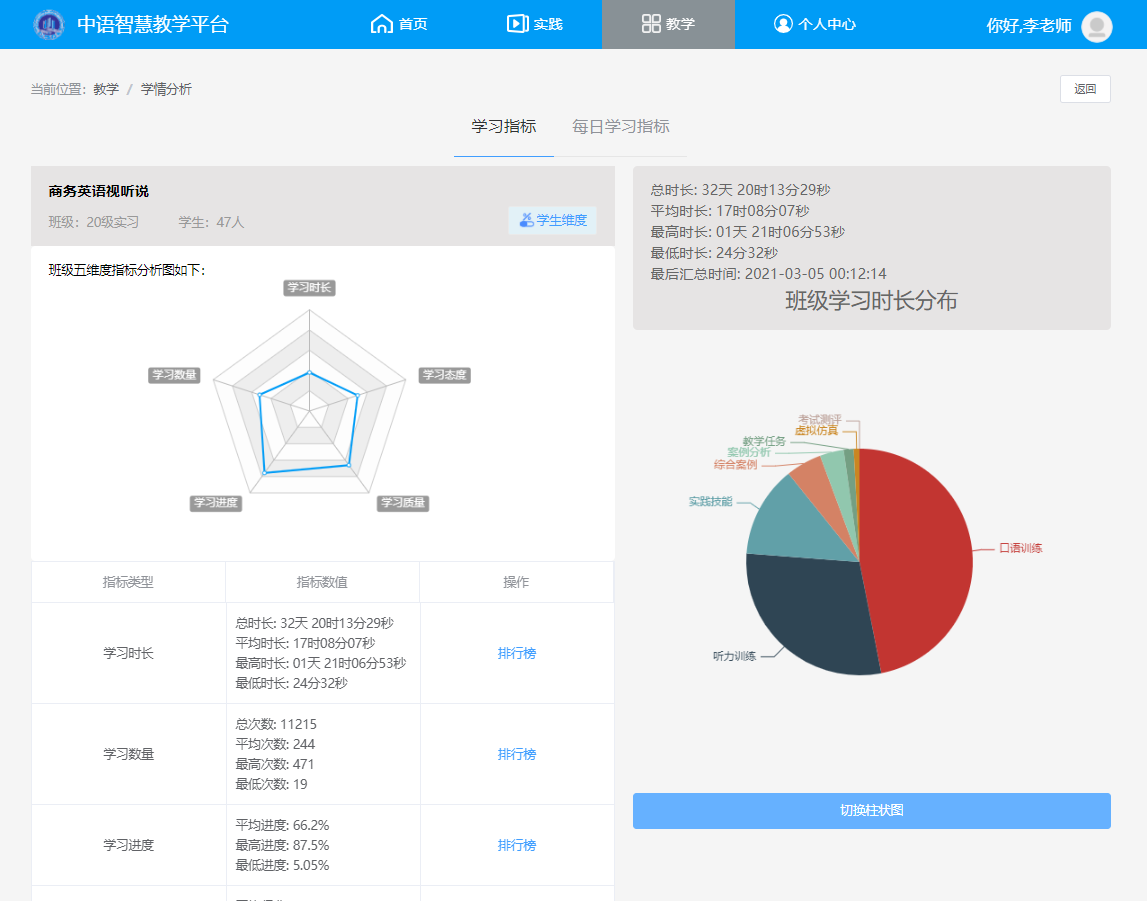The width and height of the screenshot is (1147, 901).
Task: Click the student dimension icon
Action: pyautogui.click(x=526, y=220)
